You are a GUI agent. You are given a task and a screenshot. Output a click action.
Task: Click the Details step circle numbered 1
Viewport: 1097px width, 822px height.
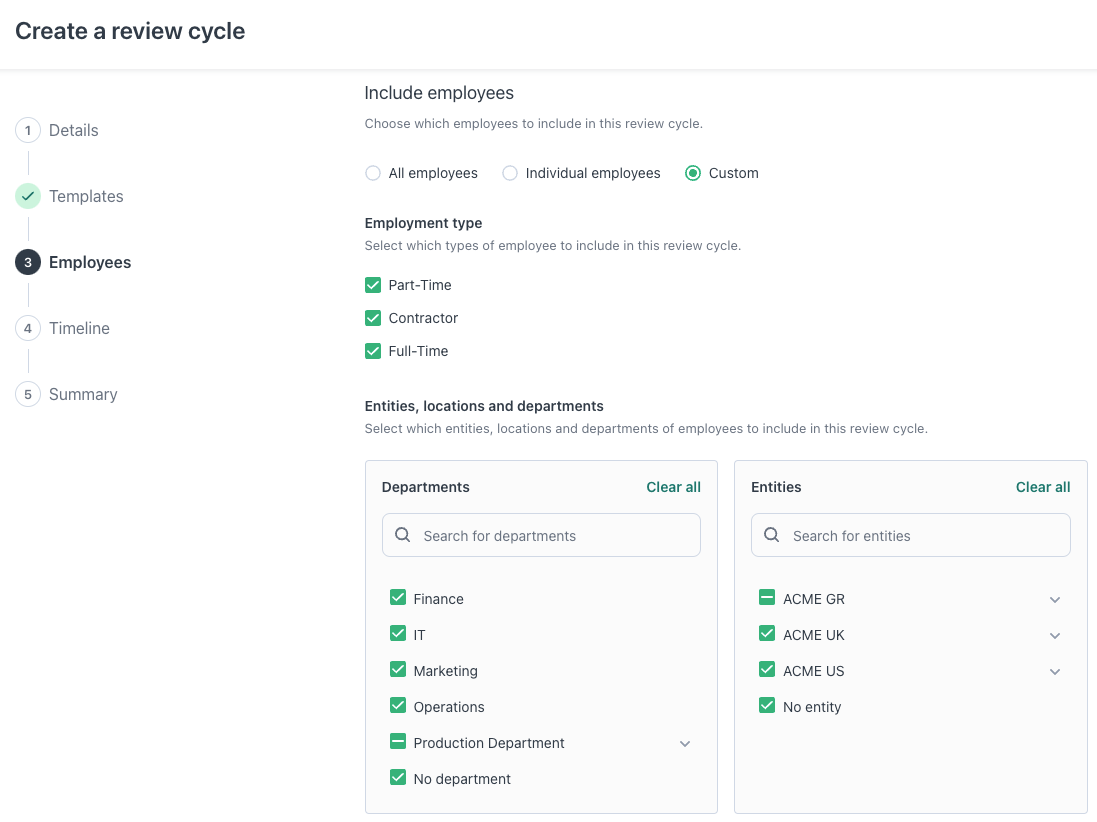coord(28,130)
